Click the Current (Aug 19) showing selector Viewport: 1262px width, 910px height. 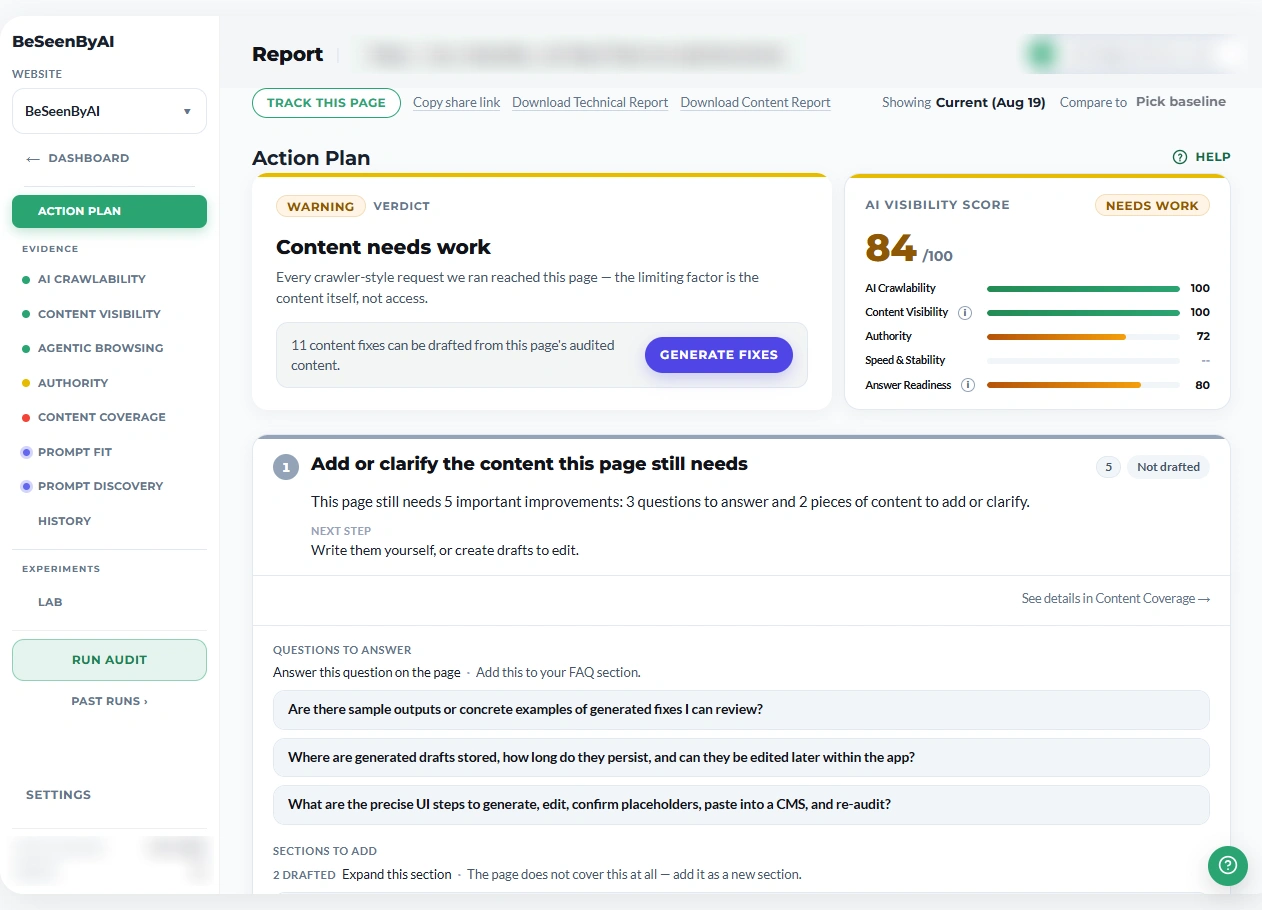coord(990,102)
